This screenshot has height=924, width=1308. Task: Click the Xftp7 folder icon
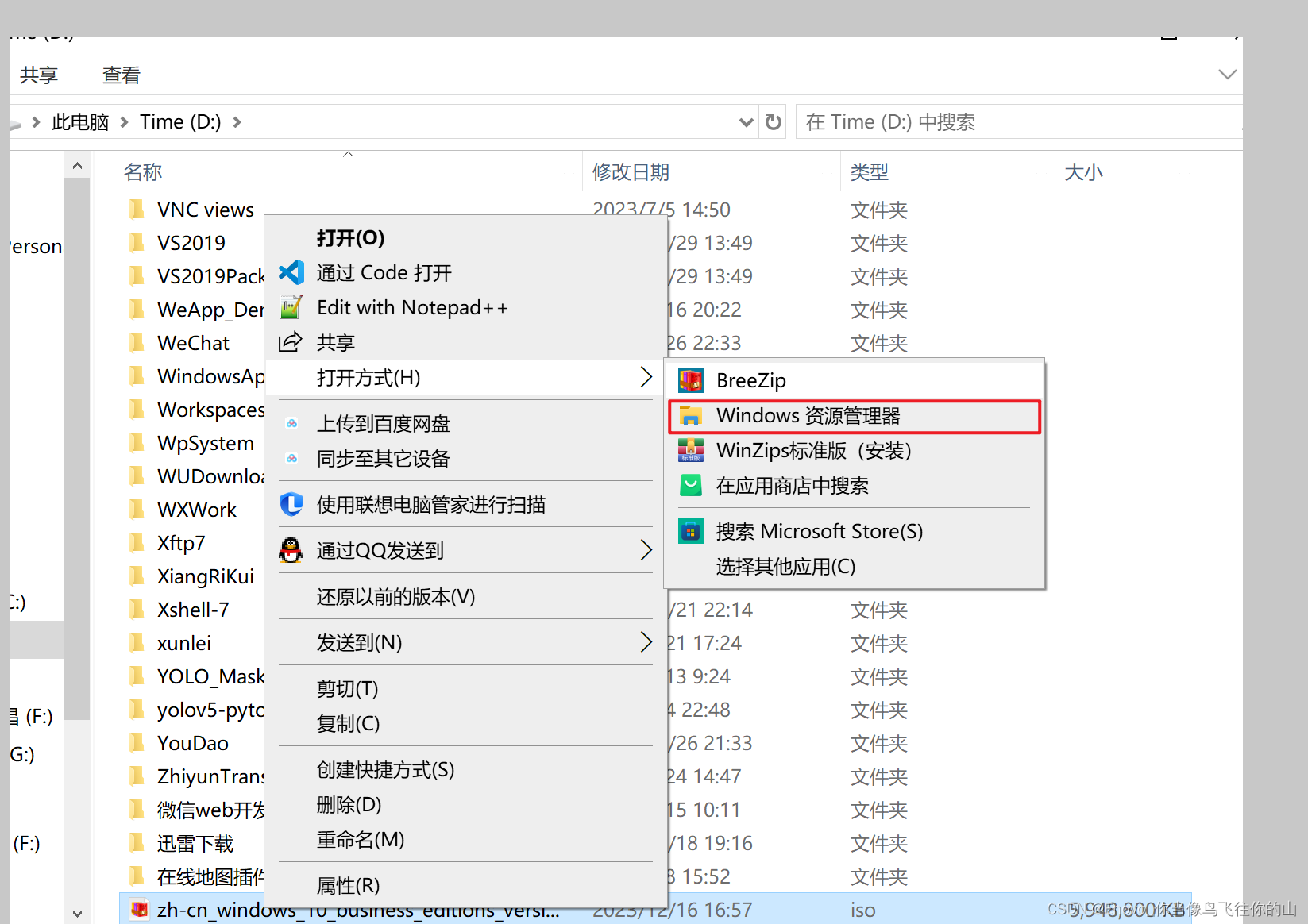pyautogui.click(x=137, y=542)
